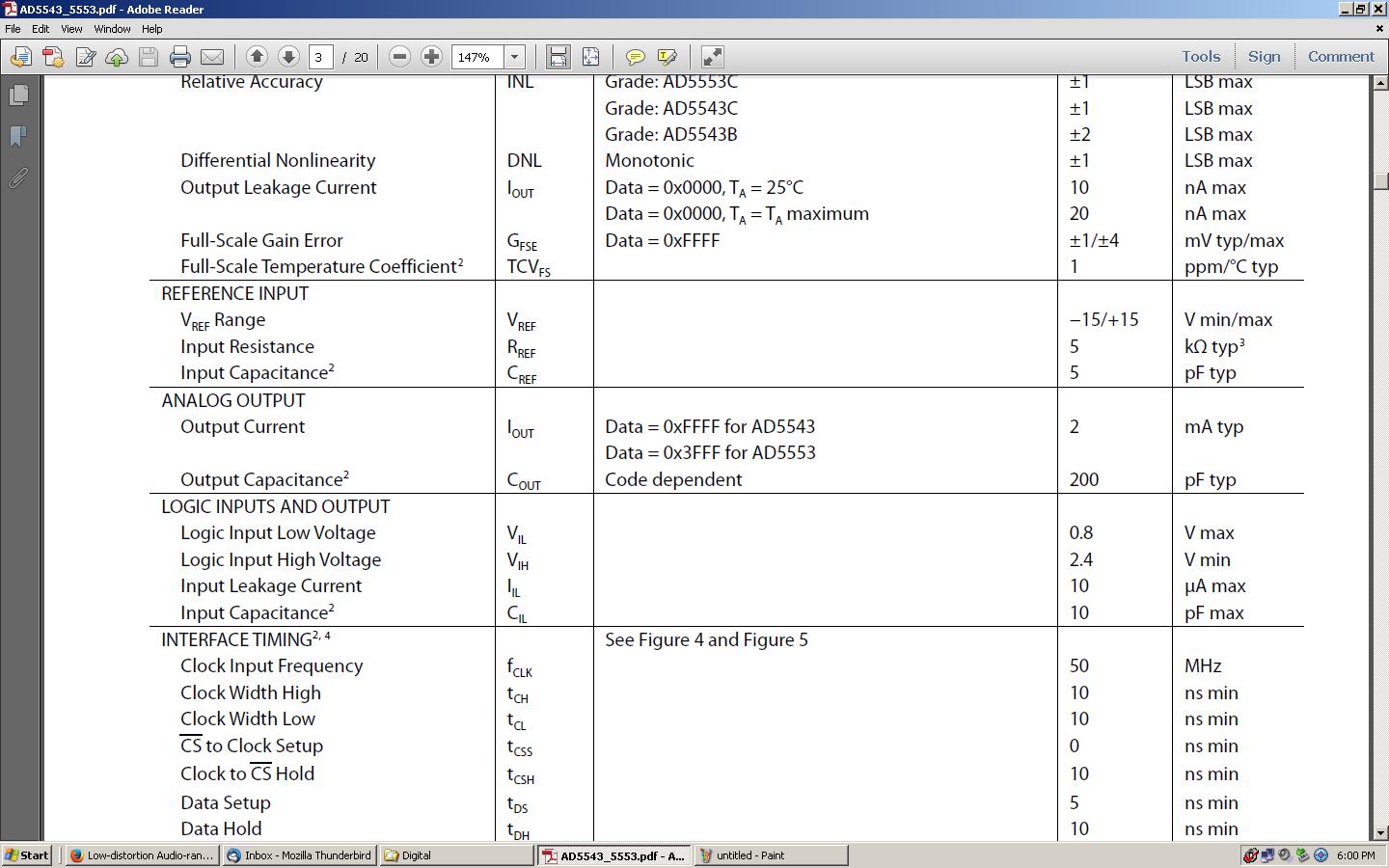Click the LOGIC INPUTS AND OUTPUT heading
Image resolution: width=1389 pixels, height=868 pixels.
[x=275, y=506]
